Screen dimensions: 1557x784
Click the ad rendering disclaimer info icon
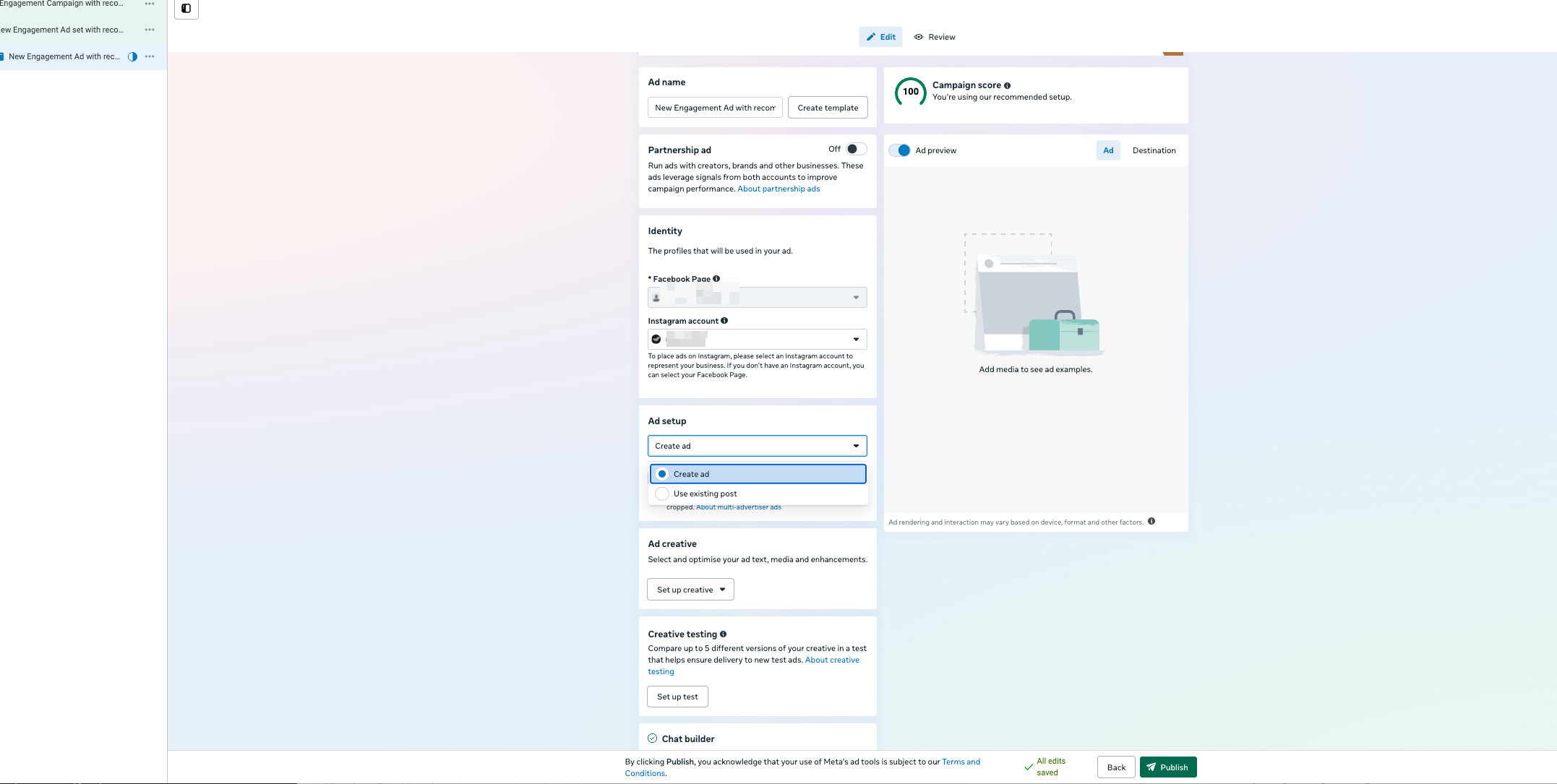click(1151, 521)
